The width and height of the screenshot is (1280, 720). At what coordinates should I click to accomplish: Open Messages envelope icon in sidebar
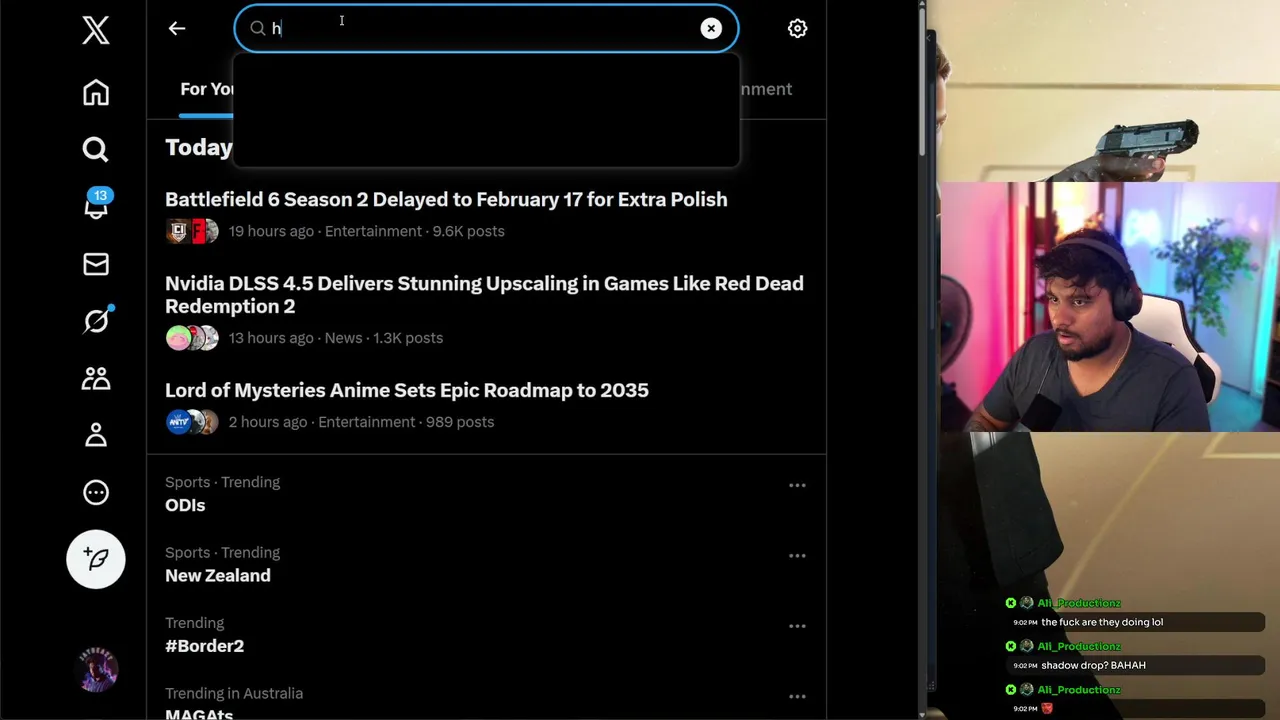click(96, 264)
